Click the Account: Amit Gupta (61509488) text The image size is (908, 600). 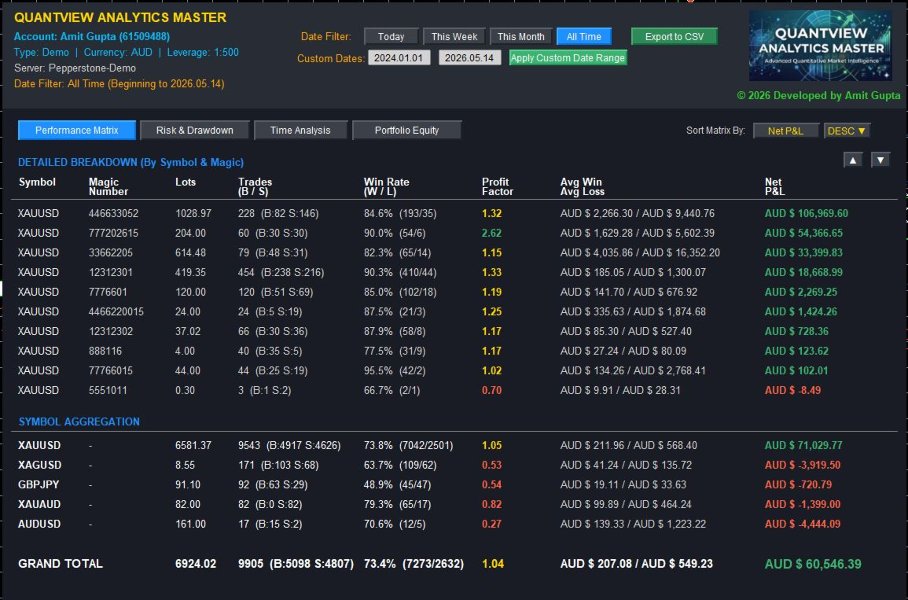point(92,36)
